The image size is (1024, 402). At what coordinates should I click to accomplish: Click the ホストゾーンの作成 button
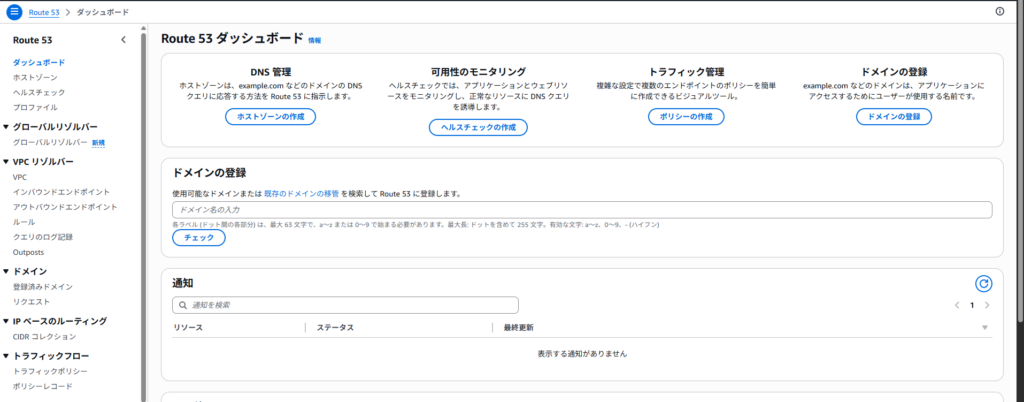tap(270, 117)
